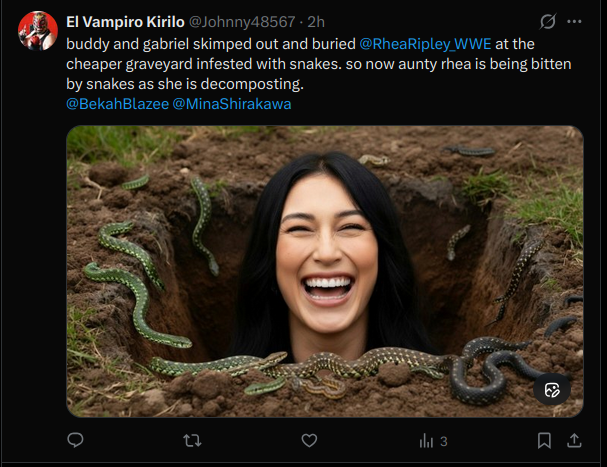Open the @Johnny48567 handle link
The width and height of the screenshot is (607, 467).
pyautogui.click(x=241, y=21)
